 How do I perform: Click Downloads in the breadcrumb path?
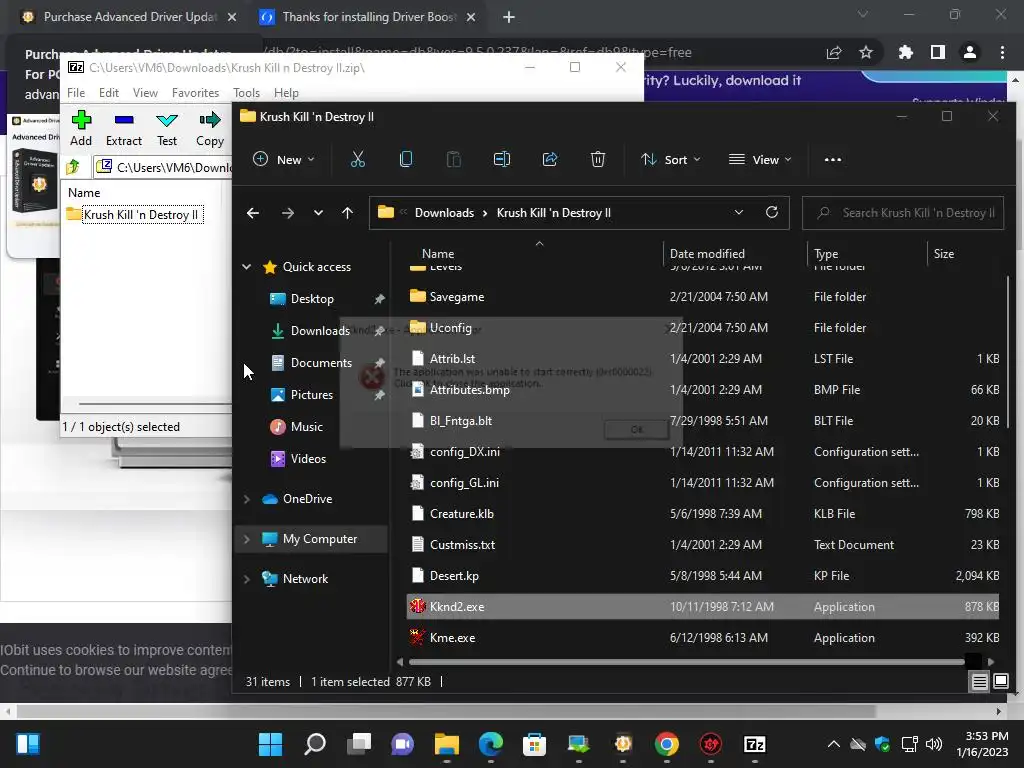click(x=444, y=213)
